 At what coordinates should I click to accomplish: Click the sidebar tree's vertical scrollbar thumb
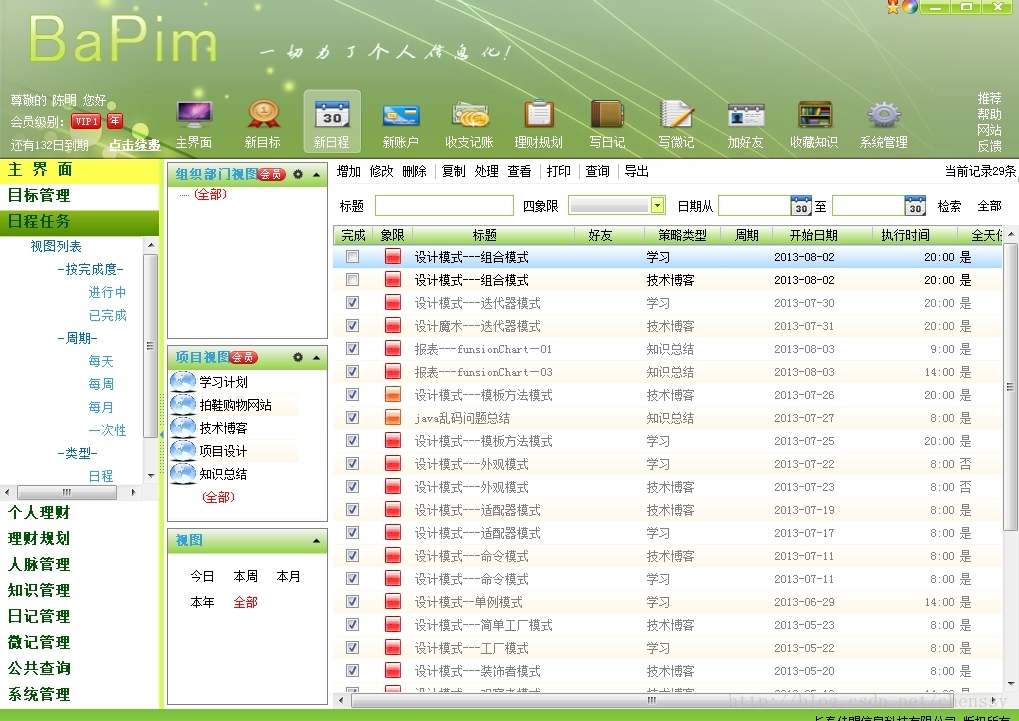150,345
